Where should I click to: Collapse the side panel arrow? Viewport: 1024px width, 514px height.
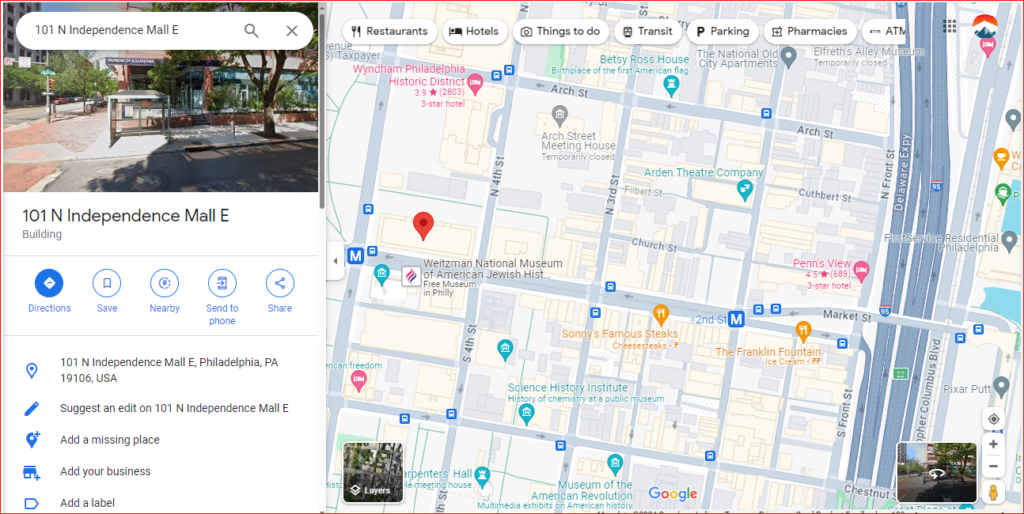335,261
